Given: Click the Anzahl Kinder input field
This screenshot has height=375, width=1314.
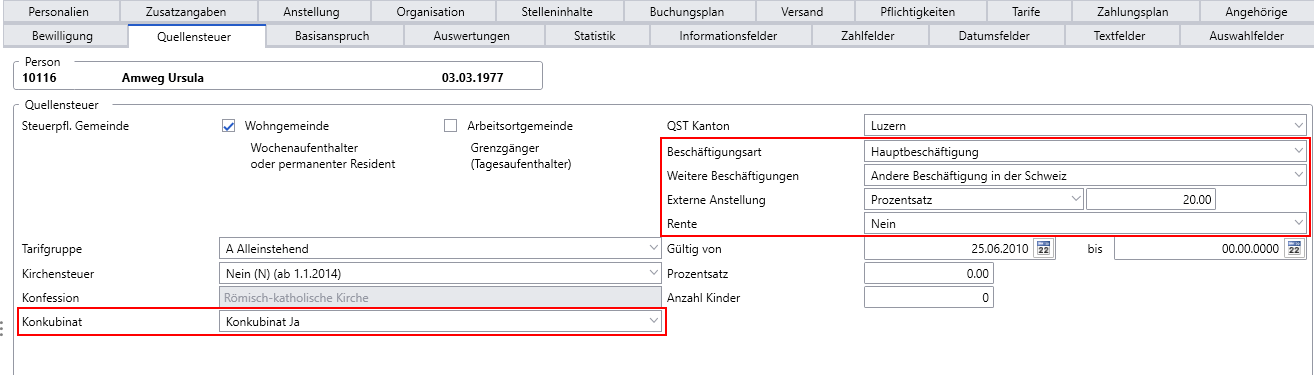Looking at the screenshot, I should [x=928, y=297].
